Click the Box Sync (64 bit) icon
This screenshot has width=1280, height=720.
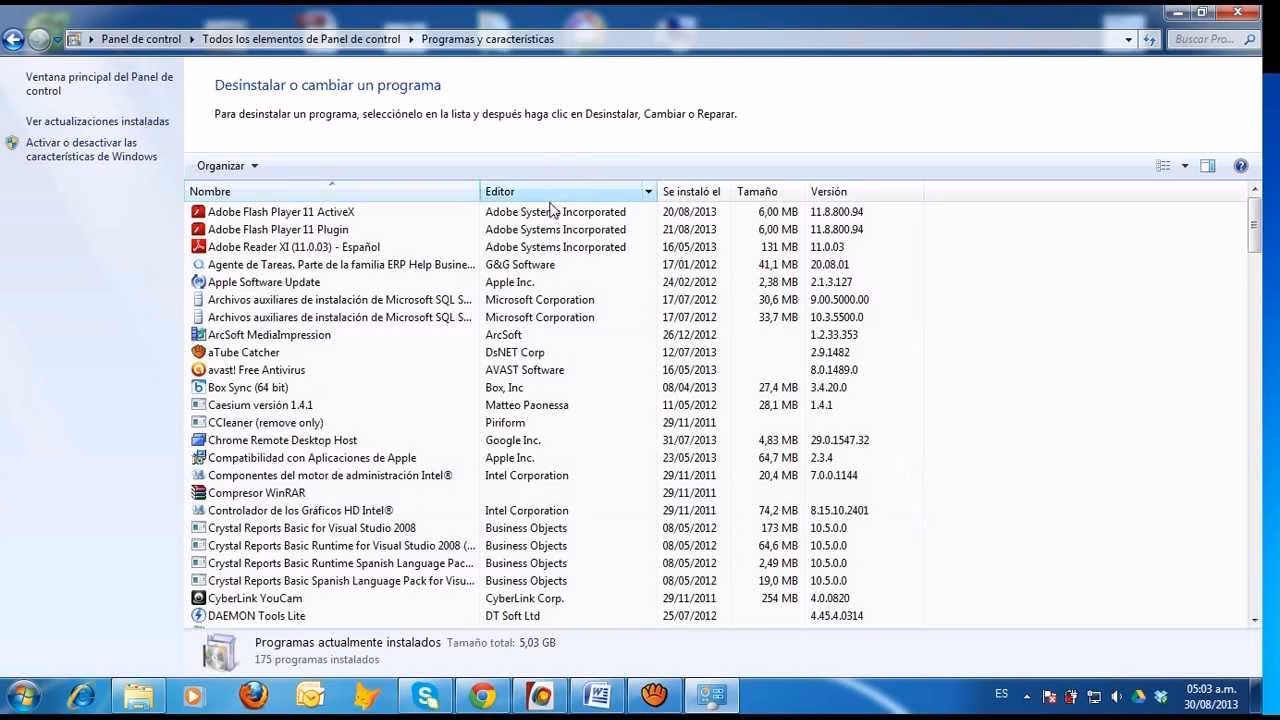[x=198, y=387]
